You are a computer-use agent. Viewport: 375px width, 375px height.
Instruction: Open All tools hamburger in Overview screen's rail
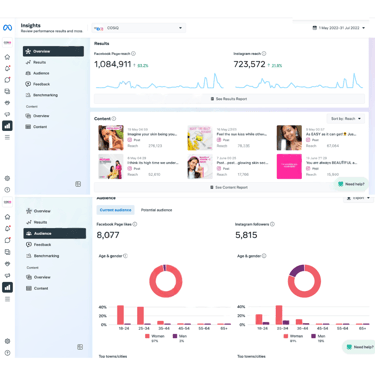pos(7,137)
